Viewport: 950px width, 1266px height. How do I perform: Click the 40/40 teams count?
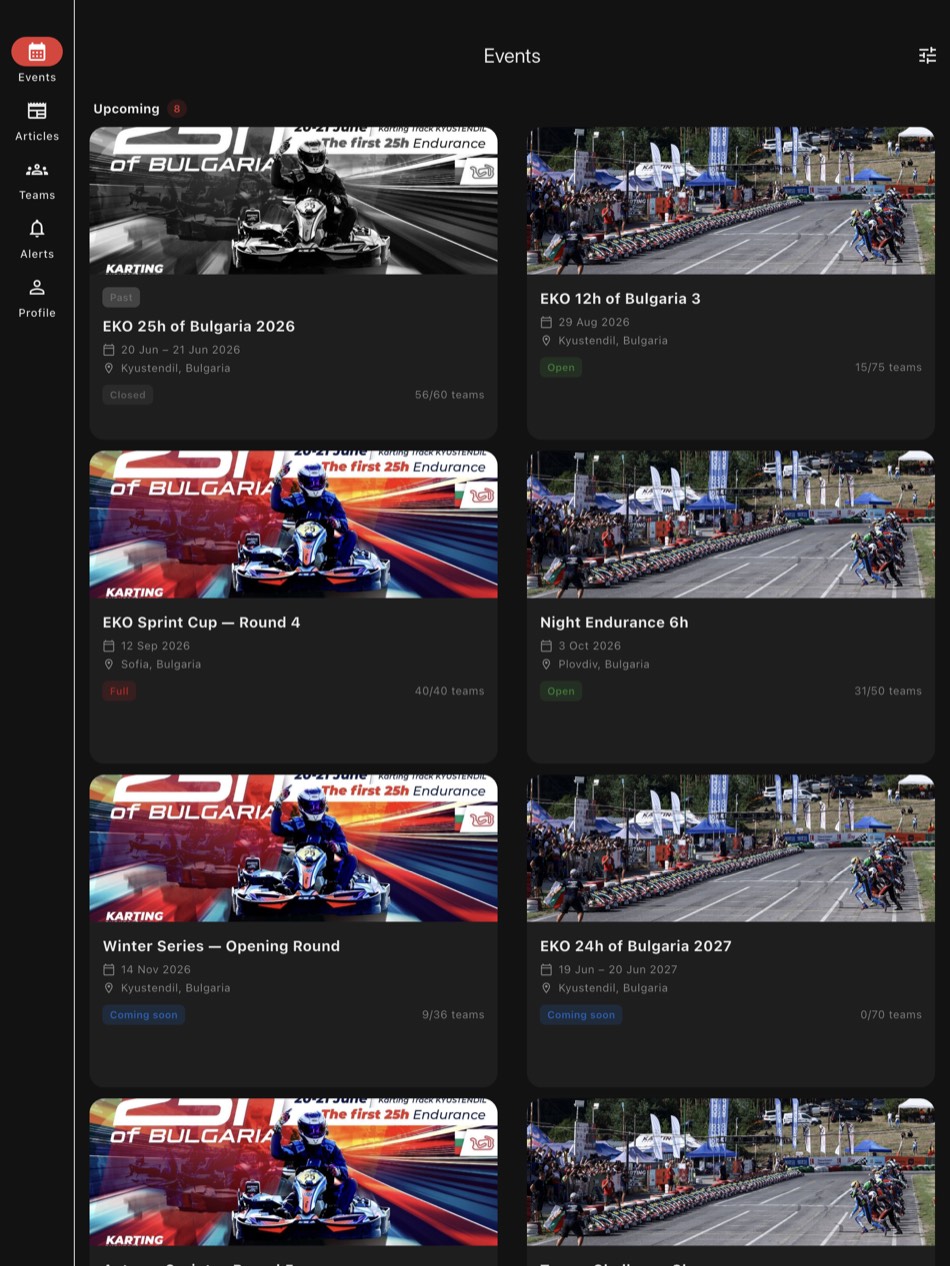[449, 691]
